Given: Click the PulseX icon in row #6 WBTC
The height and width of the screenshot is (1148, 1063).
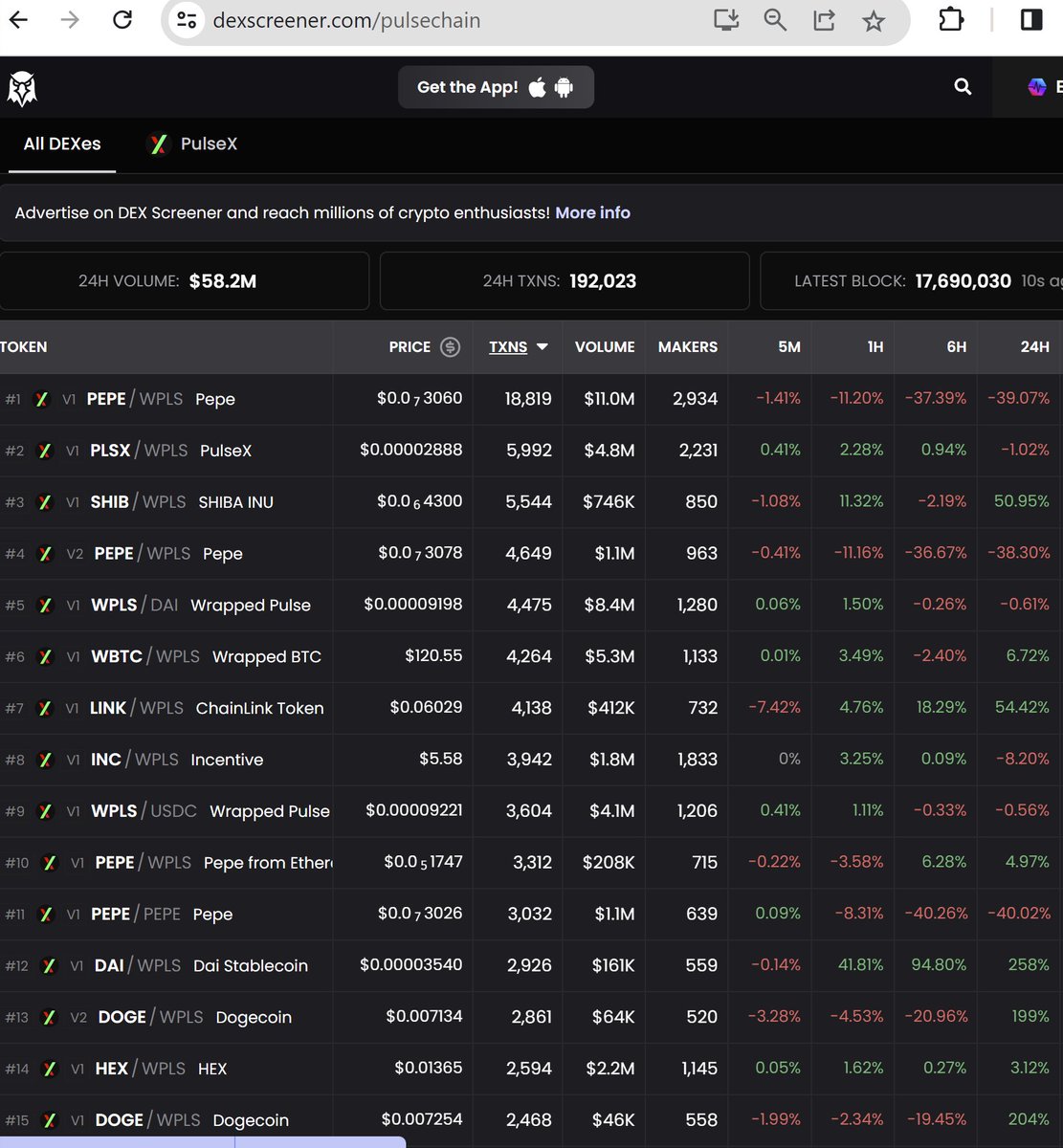Looking at the screenshot, I should click(44, 657).
